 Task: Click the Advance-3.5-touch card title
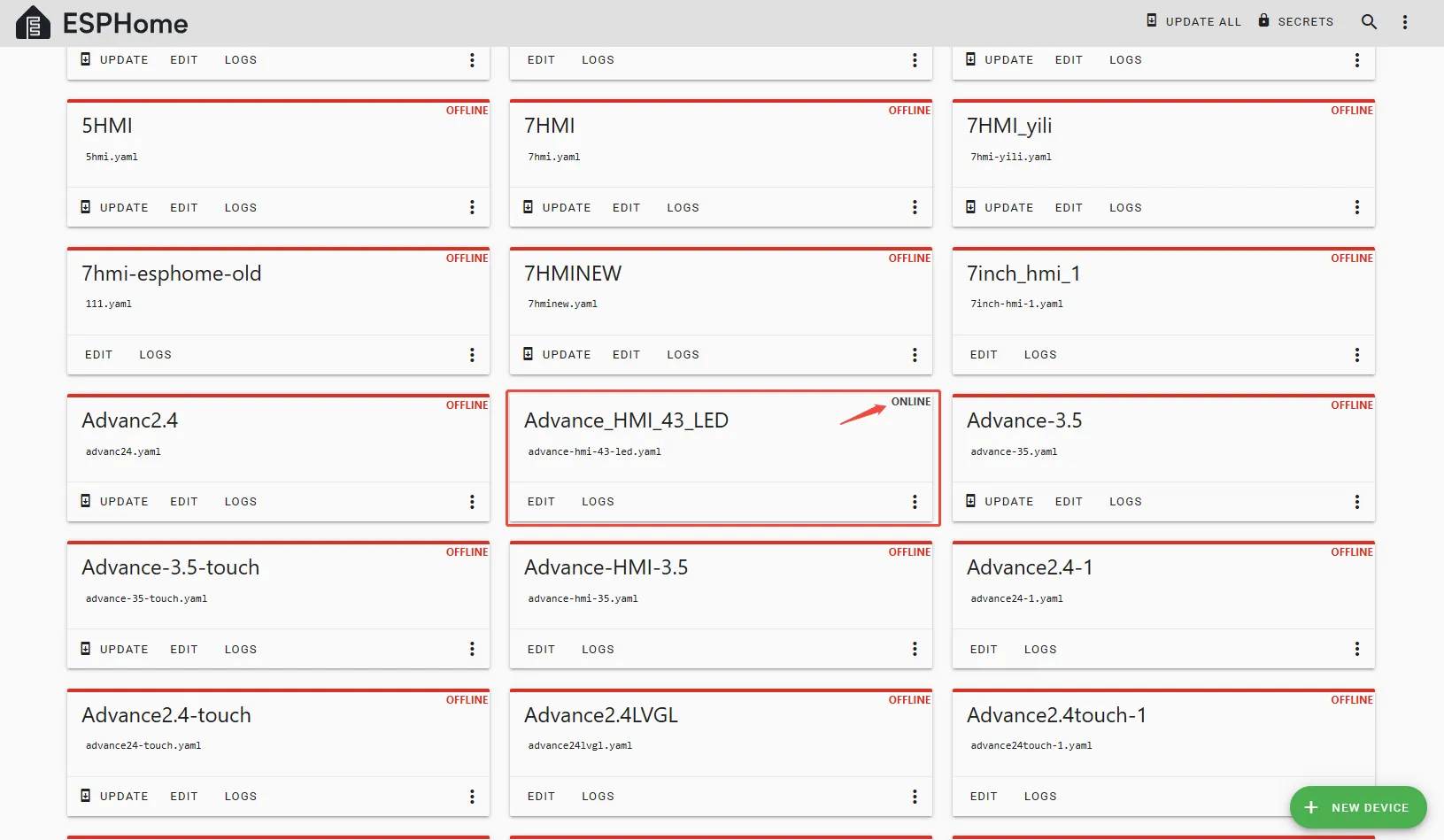tap(171, 567)
